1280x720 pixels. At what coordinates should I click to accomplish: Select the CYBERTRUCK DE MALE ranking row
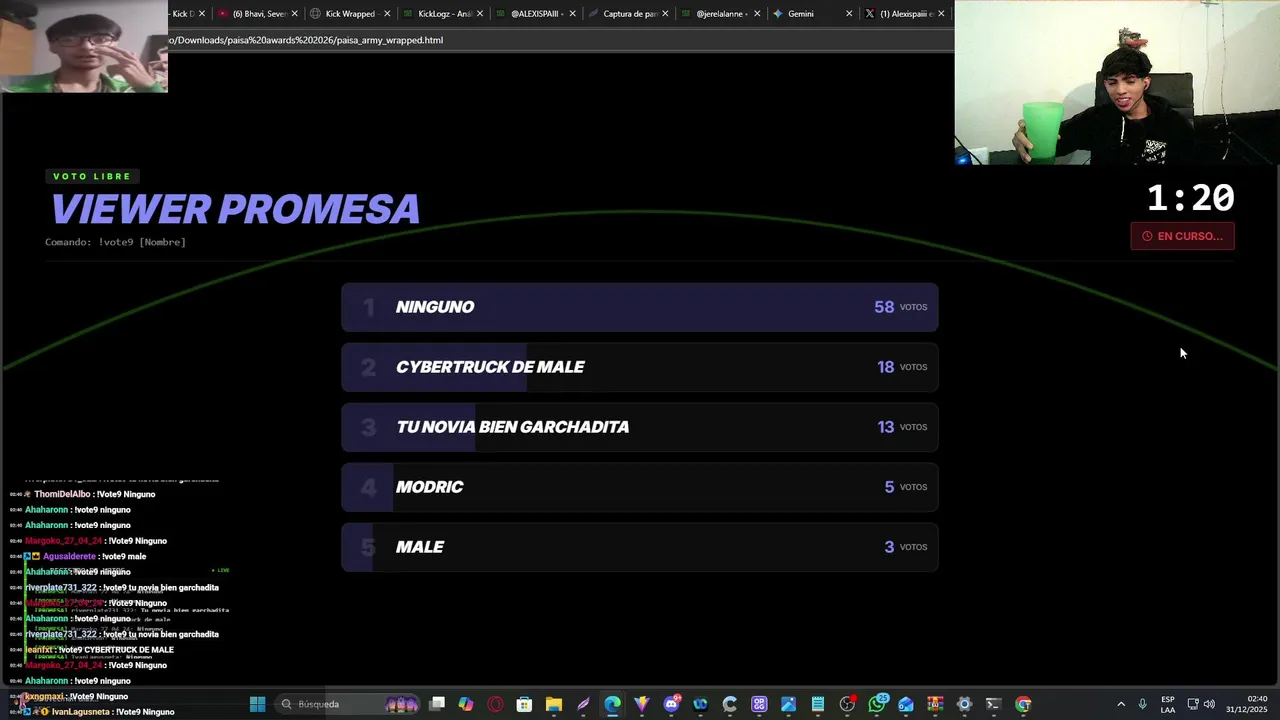click(640, 367)
